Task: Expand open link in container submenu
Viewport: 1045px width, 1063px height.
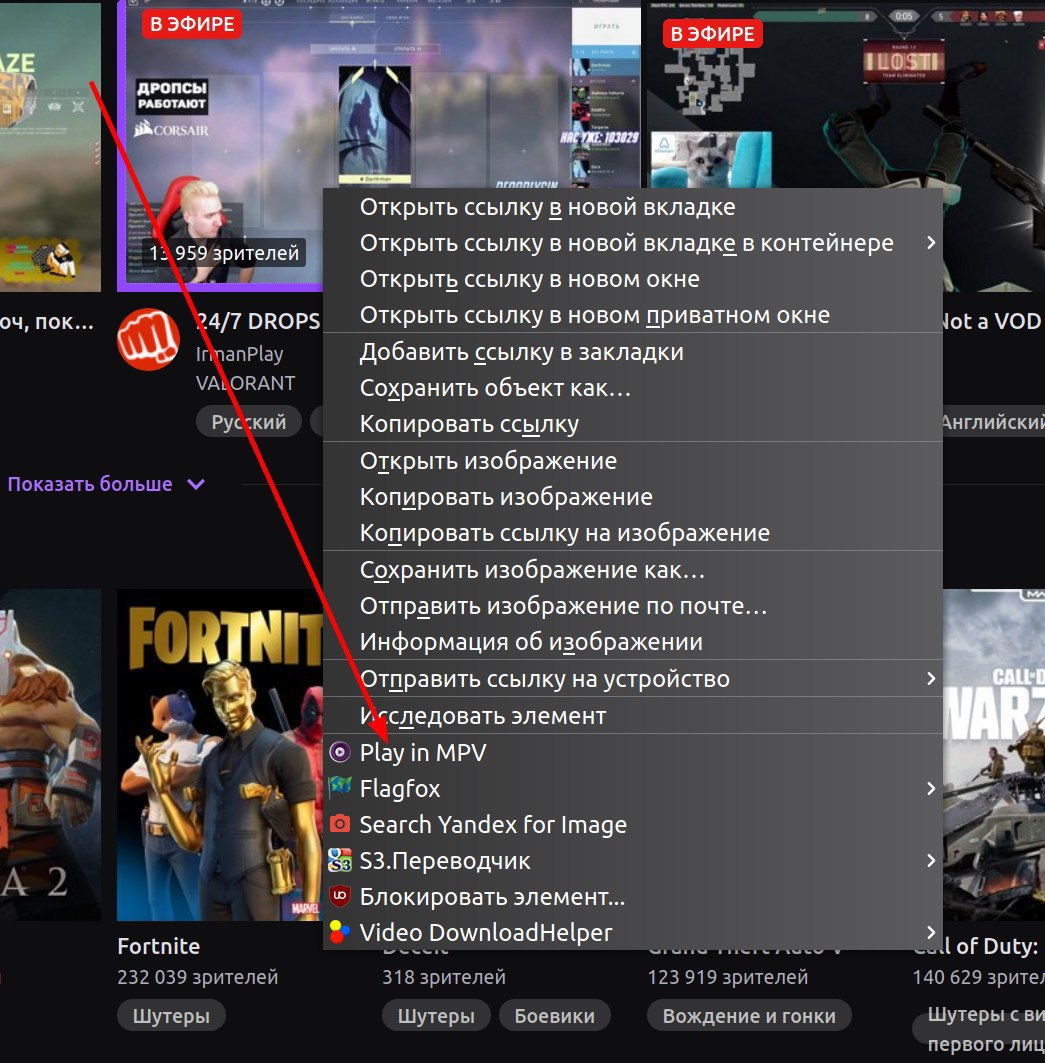Action: point(633,243)
